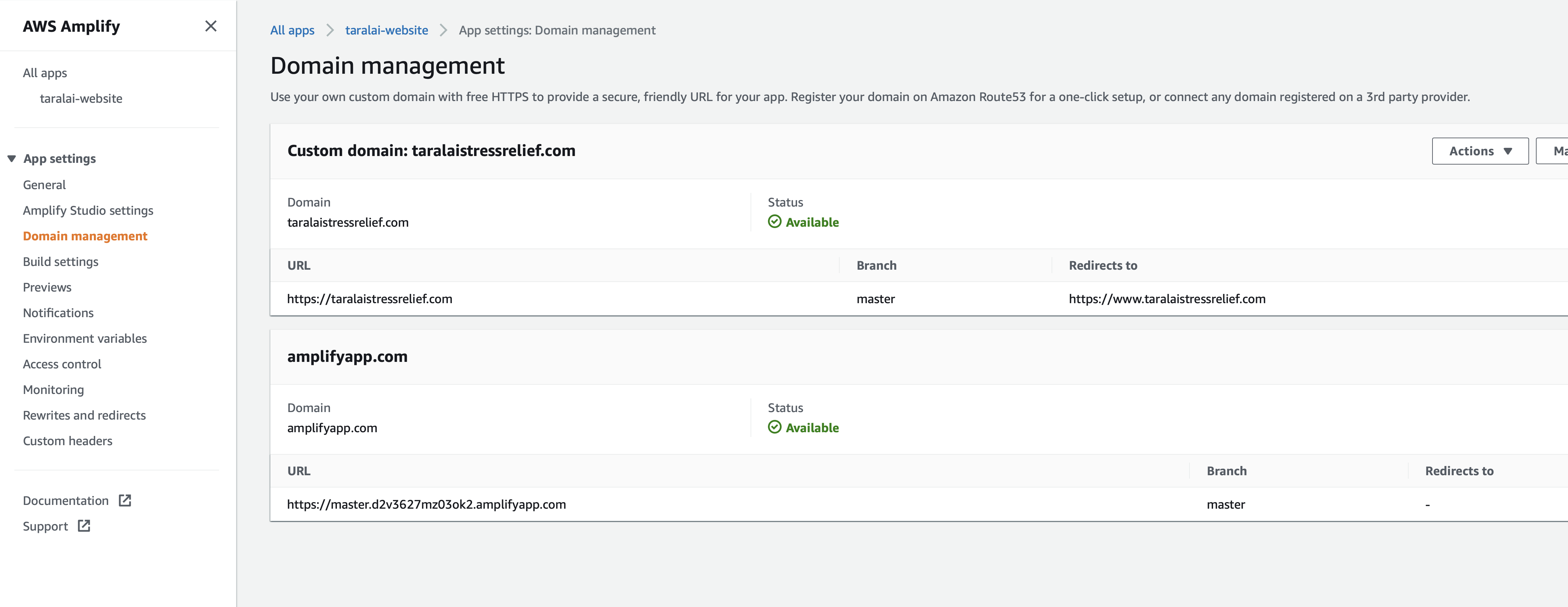This screenshot has width=1568, height=607.
Task: Open https://master.d2v3627mz03ok2.amplifyapp.com
Action: coord(427,504)
